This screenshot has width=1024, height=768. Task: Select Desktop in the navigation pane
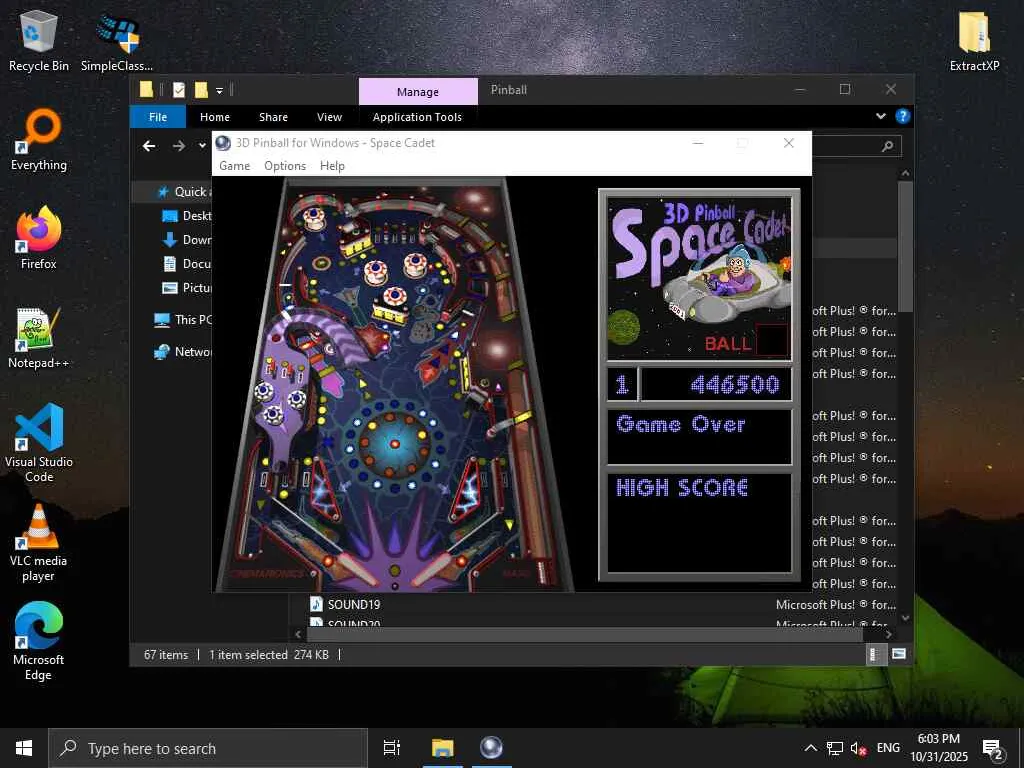pyautogui.click(x=186, y=216)
